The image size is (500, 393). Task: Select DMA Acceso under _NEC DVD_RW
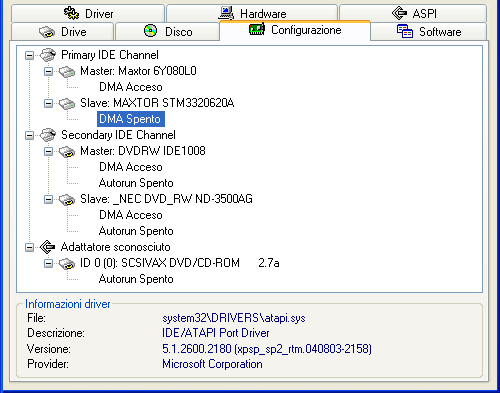(x=131, y=215)
